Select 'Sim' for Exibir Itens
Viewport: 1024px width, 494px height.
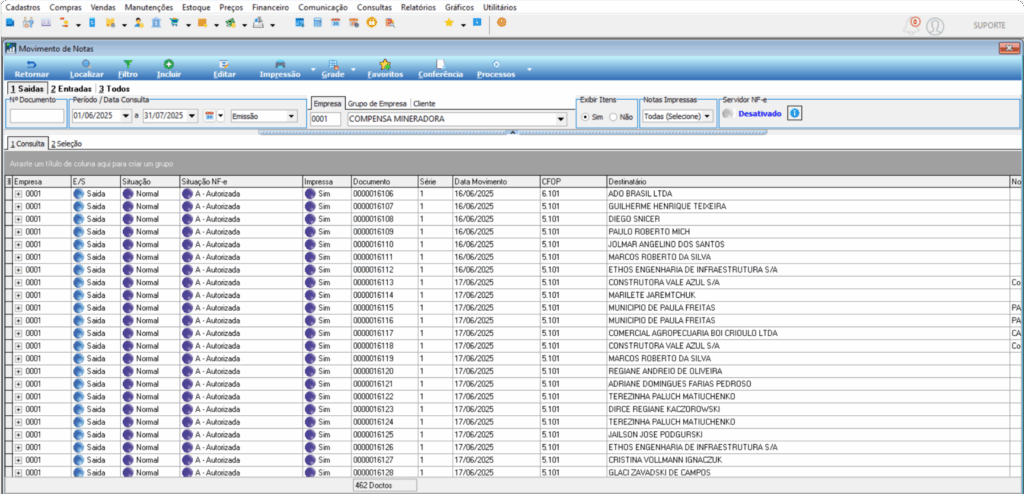pyautogui.click(x=586, y=117)
